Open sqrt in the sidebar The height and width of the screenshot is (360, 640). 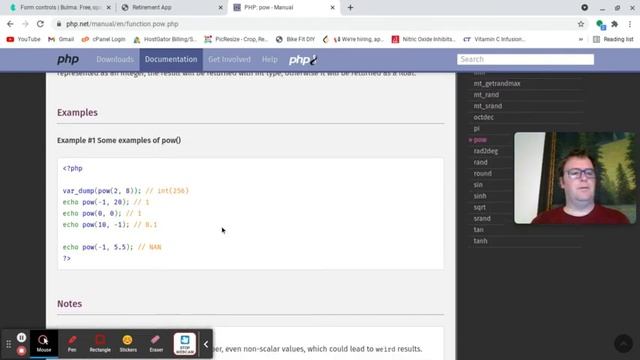coord(480,207)
